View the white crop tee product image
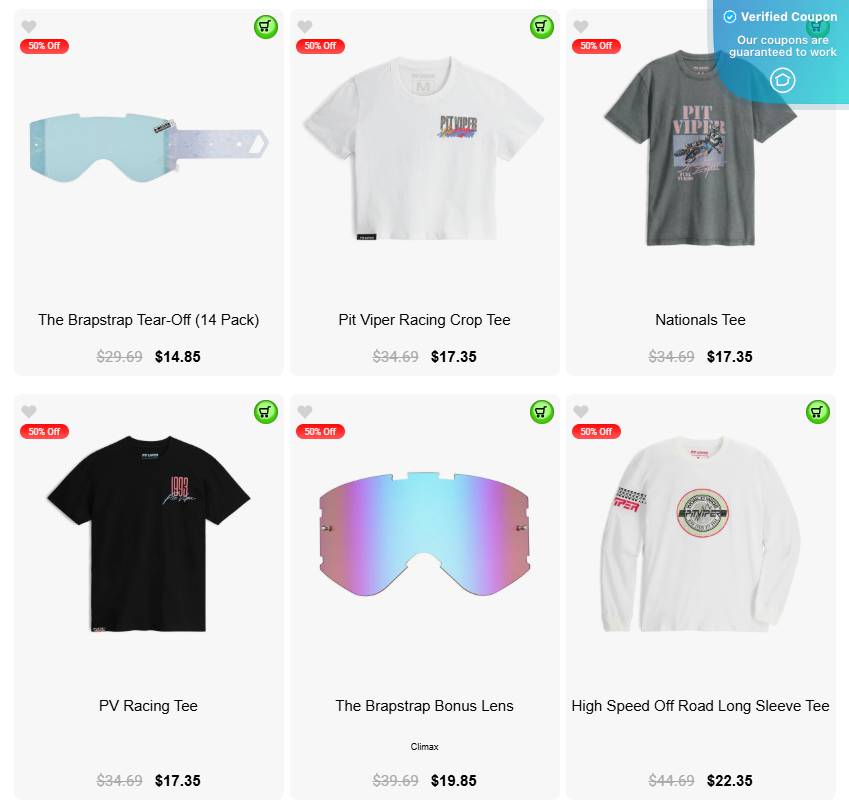The height and width of the screenshot is (807, 849). 424,148
